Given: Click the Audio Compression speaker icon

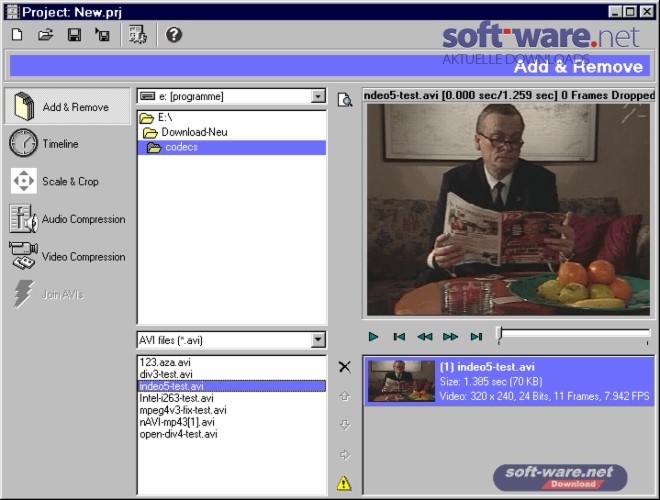Looking at the screenshot, I should tap(24, 218).
